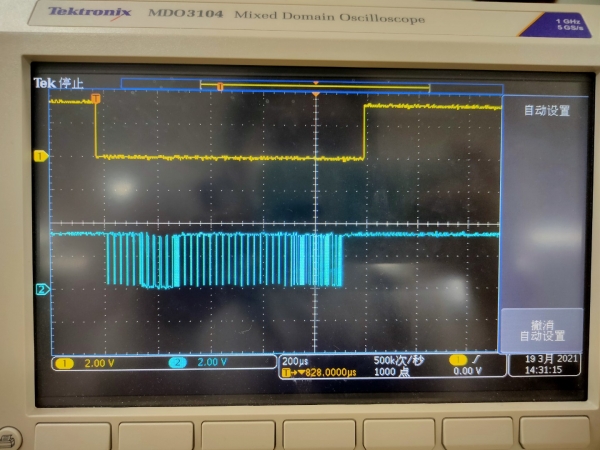Click the yellow channel 1 ground marker
Screen dimensions: 600x450
click(x=41, y=156)
